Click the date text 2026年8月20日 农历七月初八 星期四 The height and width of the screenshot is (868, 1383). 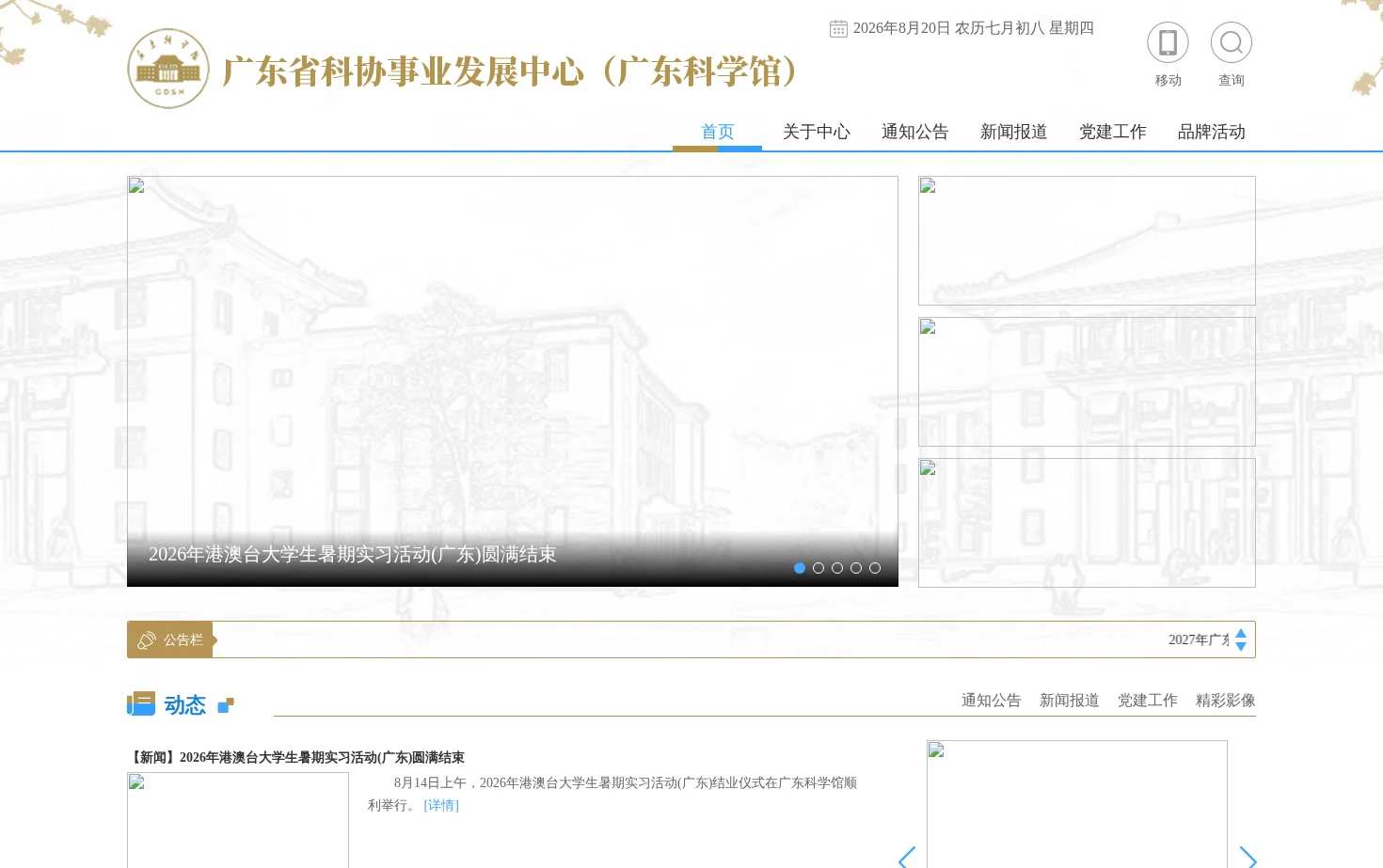tap(974, 29)
